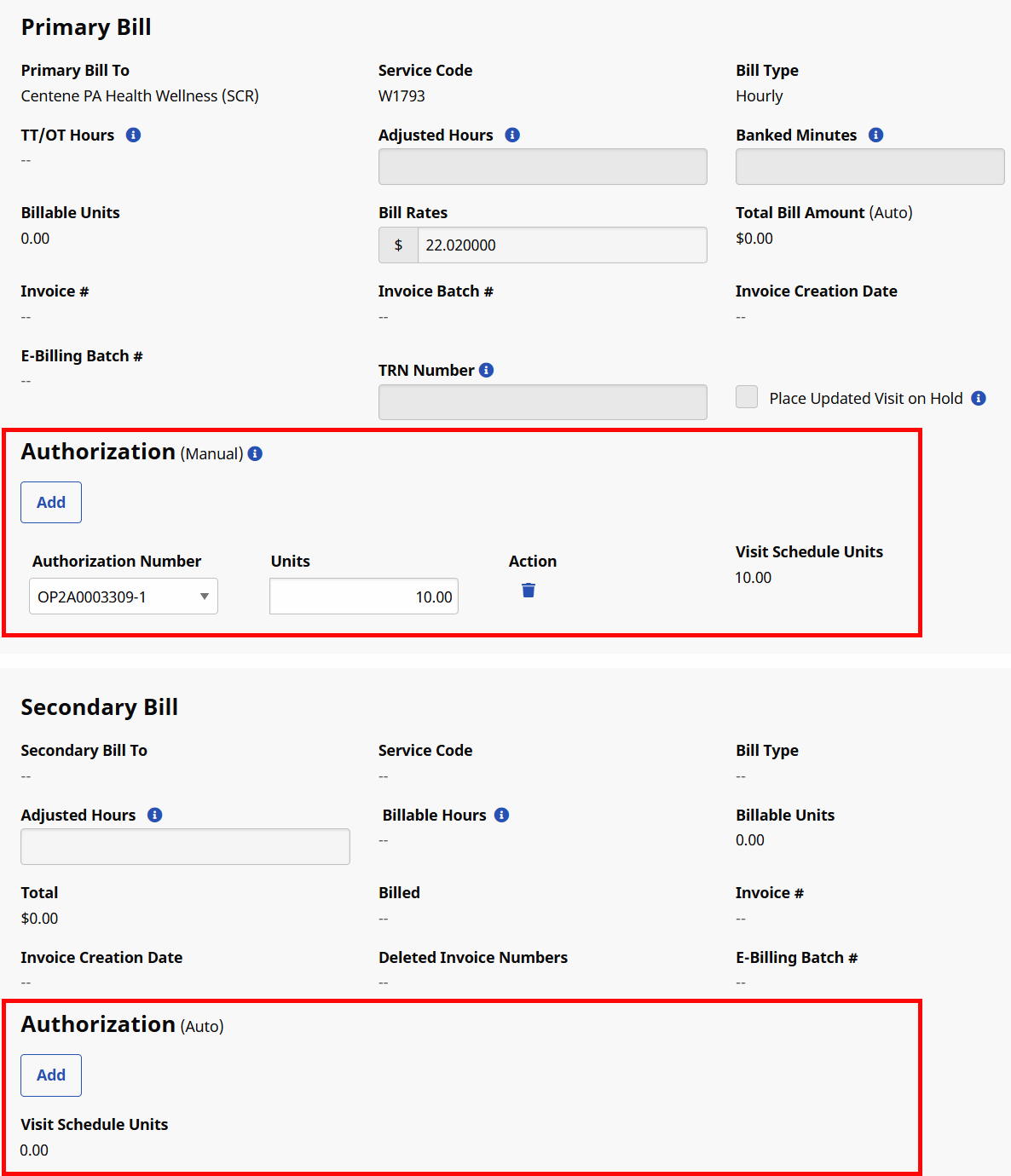The width and height of the screenshot is (1011, 1176).
Task: Focus the Primary Bill Adjusted Hours field
Action: pyautogui.click(x=542, y=167)
